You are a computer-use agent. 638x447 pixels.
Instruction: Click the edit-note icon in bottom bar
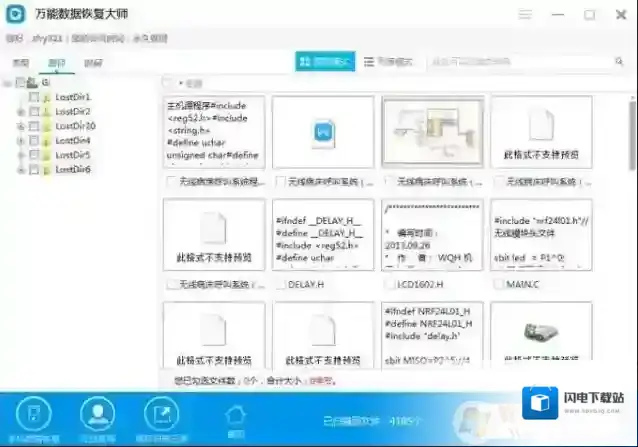click(158, 413)
